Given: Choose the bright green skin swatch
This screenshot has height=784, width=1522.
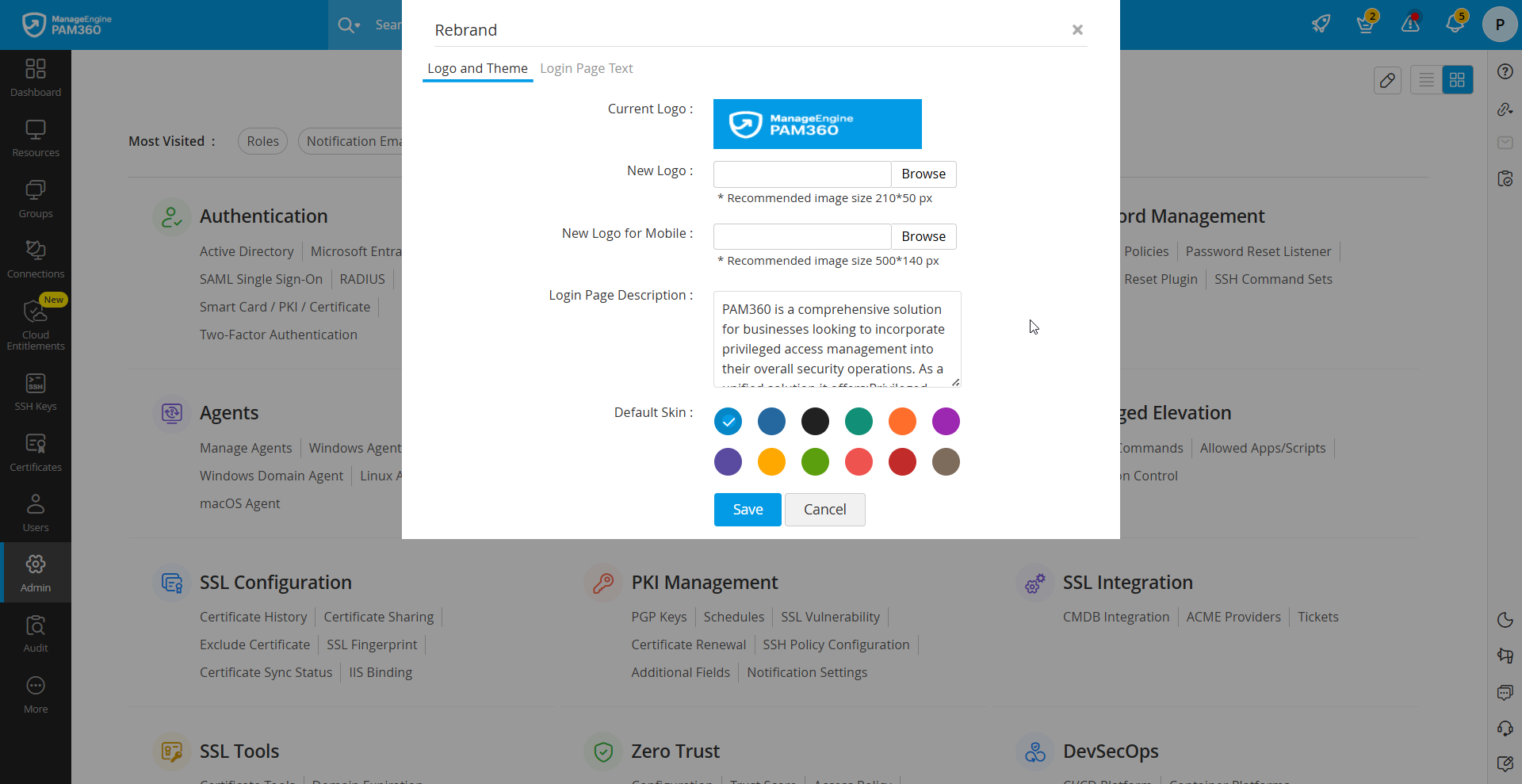Looking at the screenshot, I should click(815, 462).
